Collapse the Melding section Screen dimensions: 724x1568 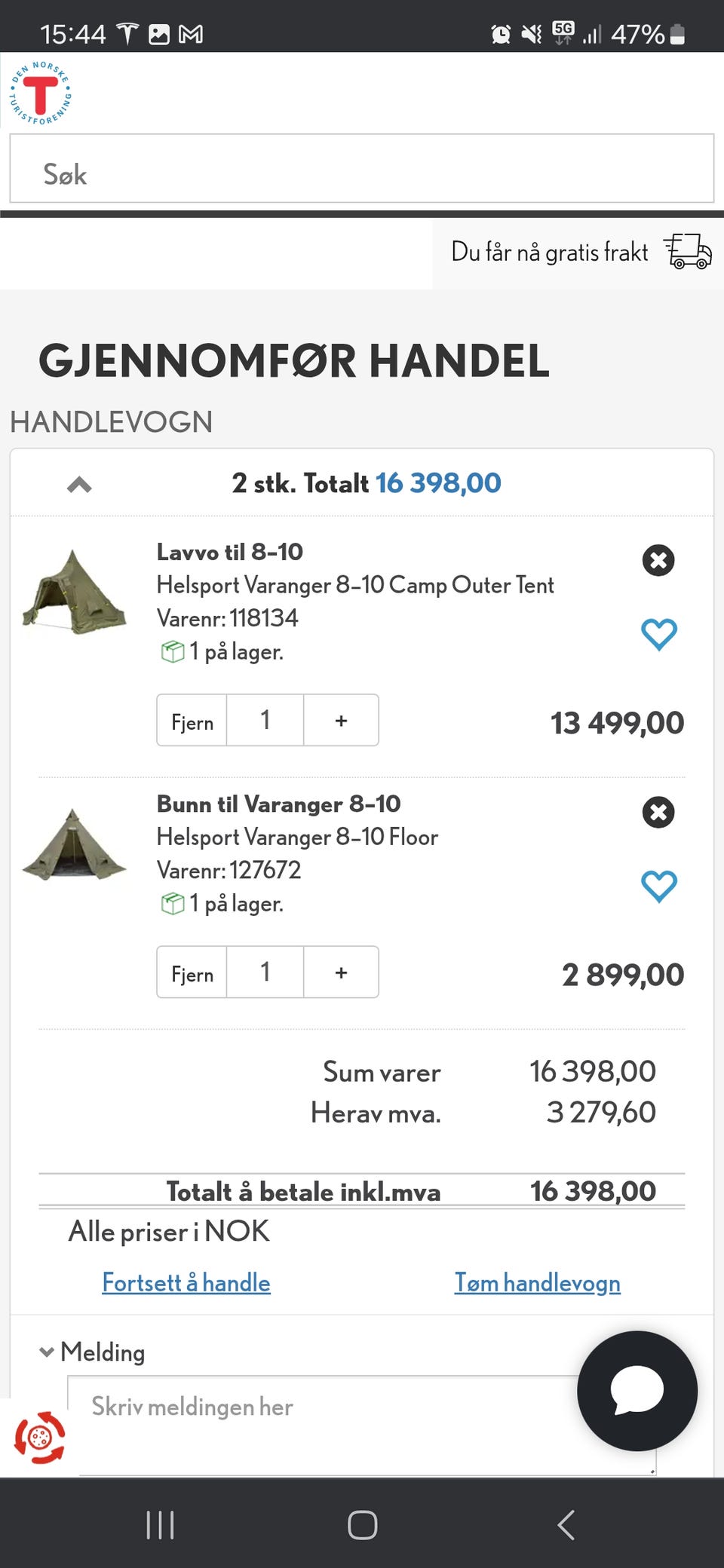(47, 1352)
